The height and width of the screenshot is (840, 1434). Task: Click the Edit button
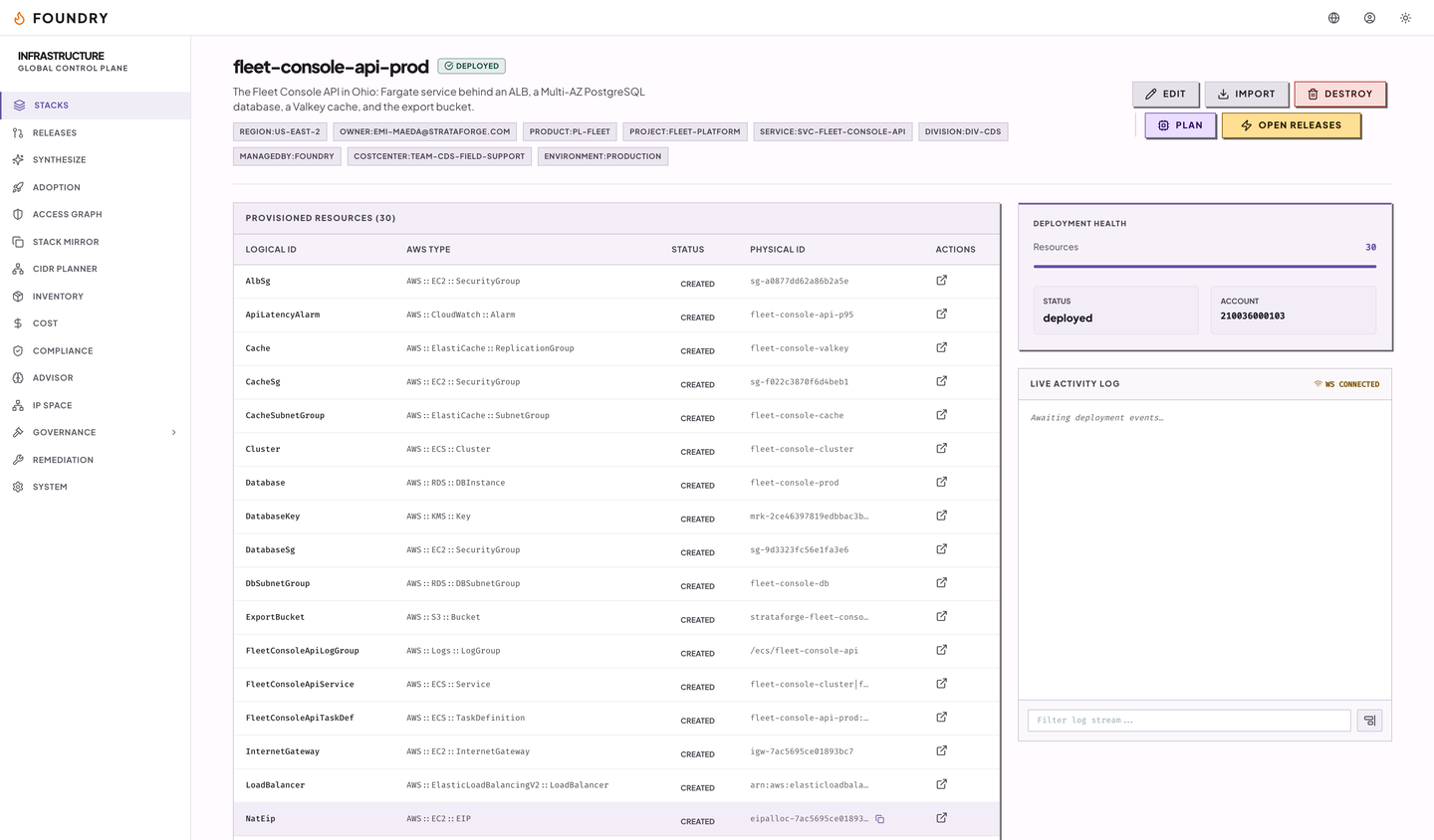coord(1165,94)
